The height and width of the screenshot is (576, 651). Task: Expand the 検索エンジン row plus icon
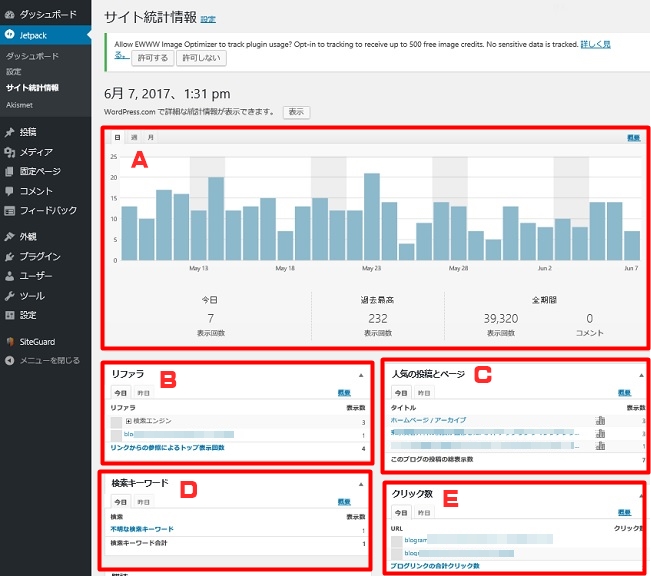click(129, 421)
